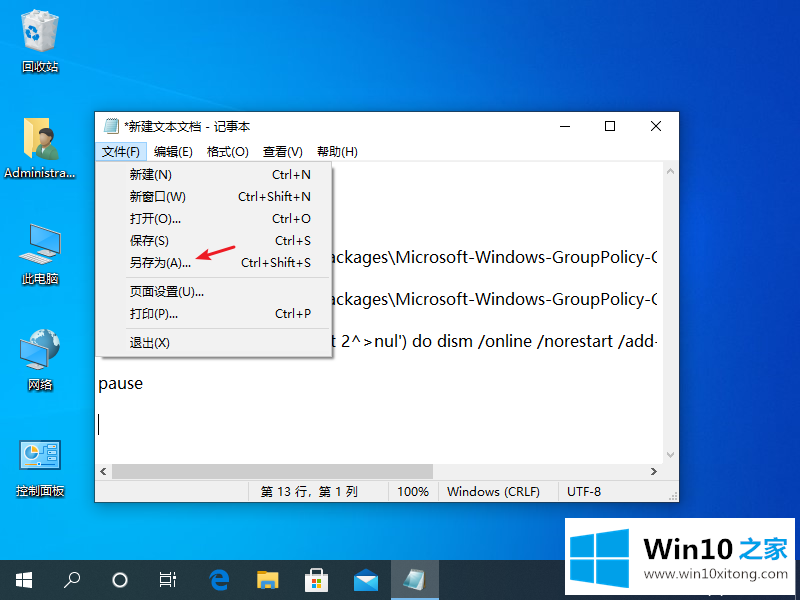Open Microsoft Edge from the taskbar
Viewport: 800px width, 600px height.
[x=219, y=579]
